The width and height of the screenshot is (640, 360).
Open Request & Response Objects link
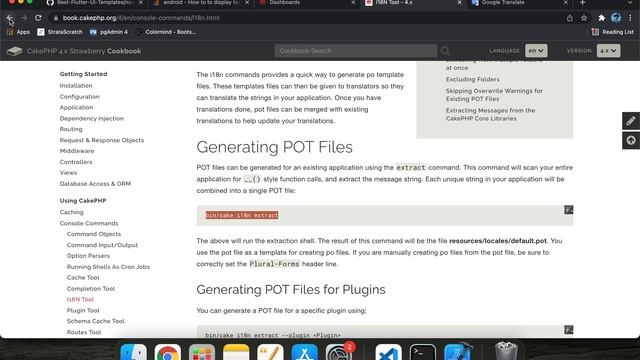[x=102, y=140]
